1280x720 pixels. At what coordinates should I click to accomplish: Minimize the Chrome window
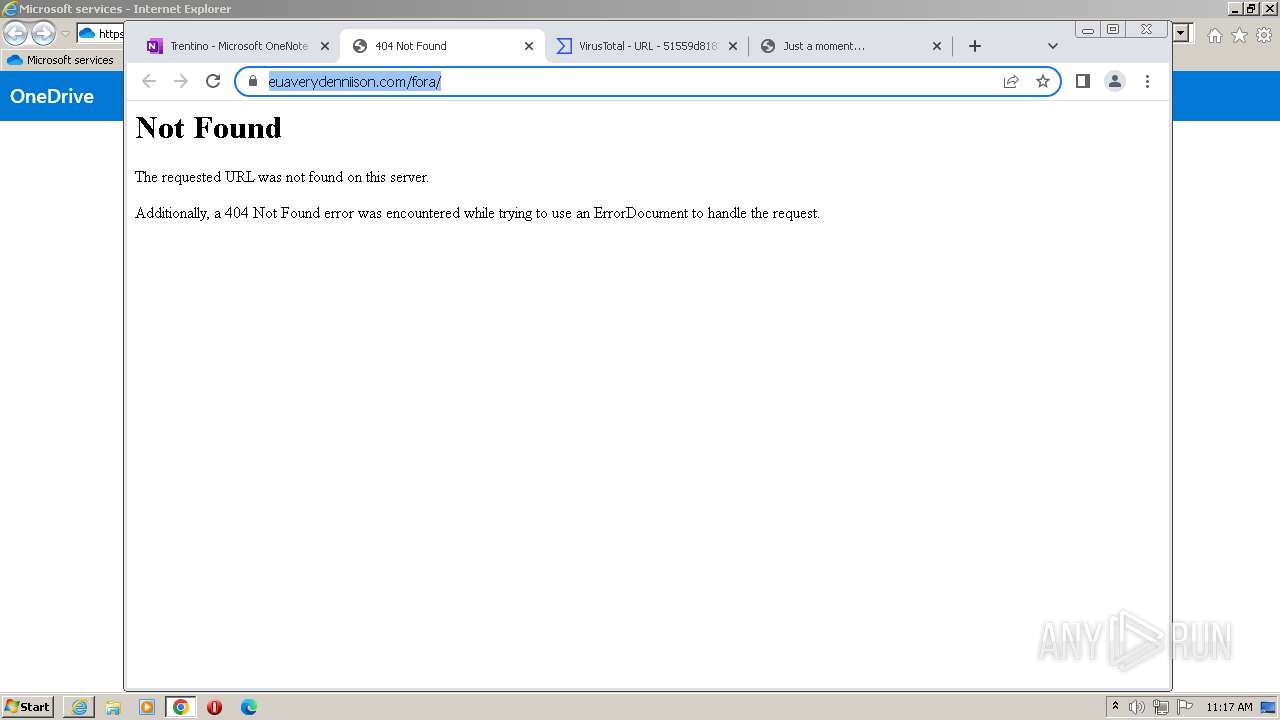1088,30
